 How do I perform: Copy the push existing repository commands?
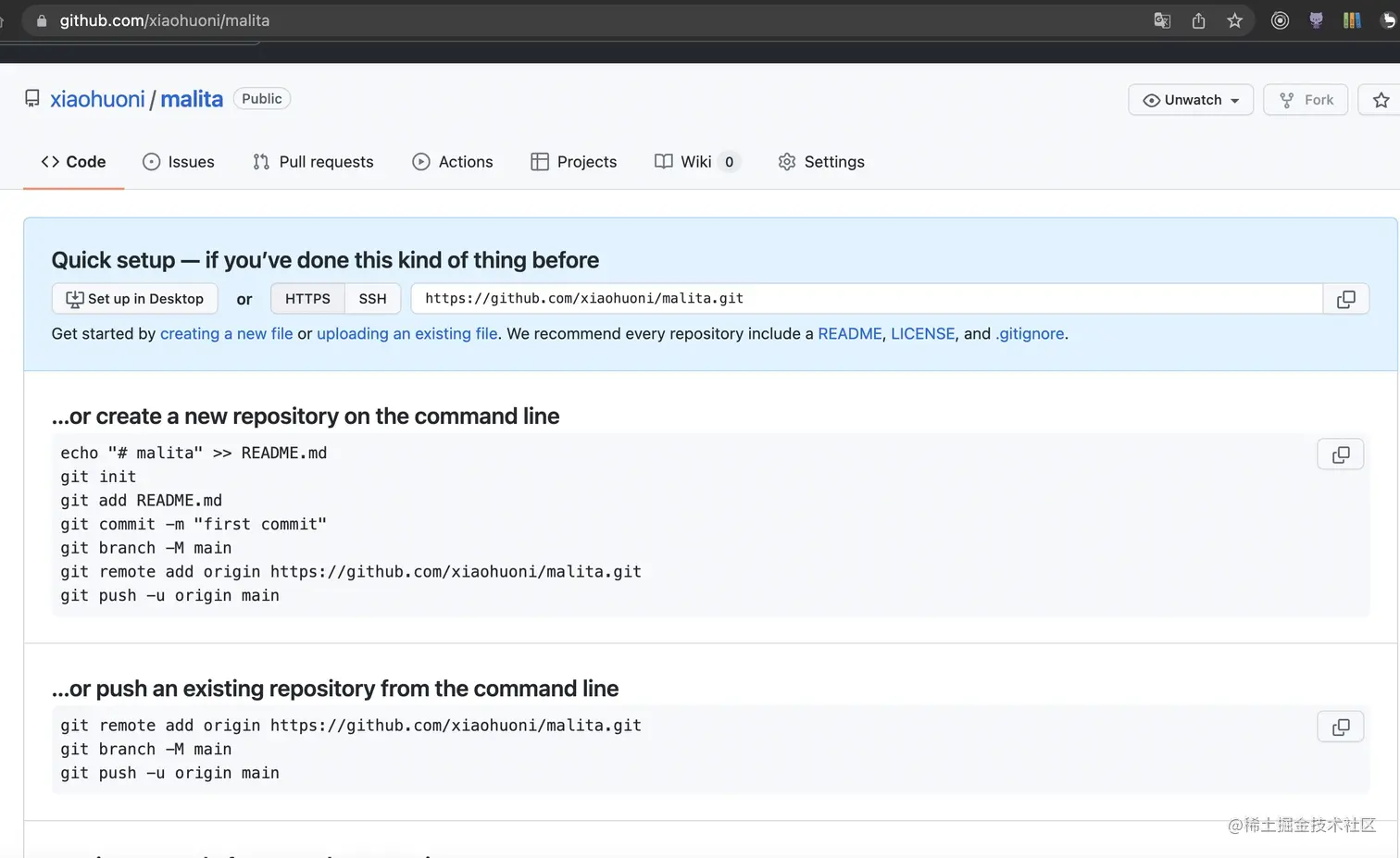[x=1341, y=727]
